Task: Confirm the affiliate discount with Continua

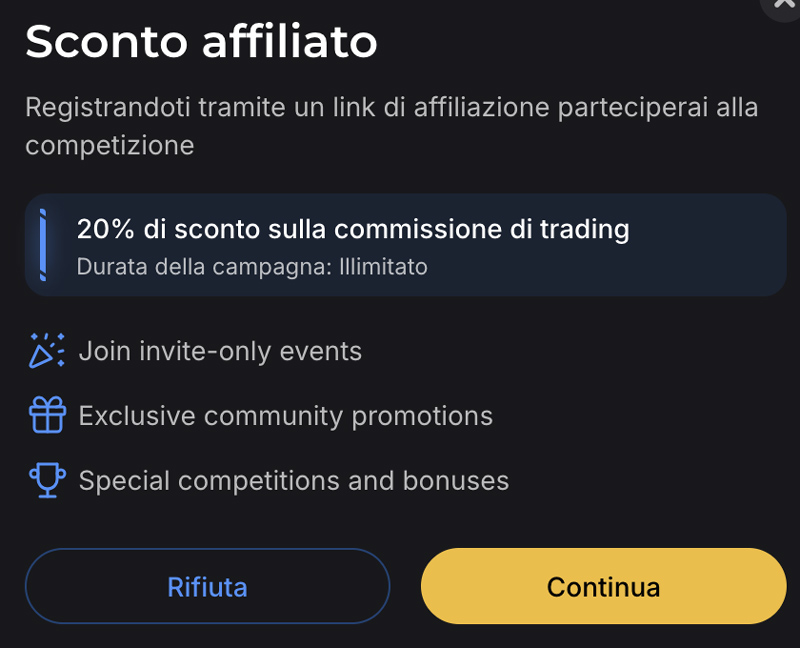Action: tap(603, 587)
